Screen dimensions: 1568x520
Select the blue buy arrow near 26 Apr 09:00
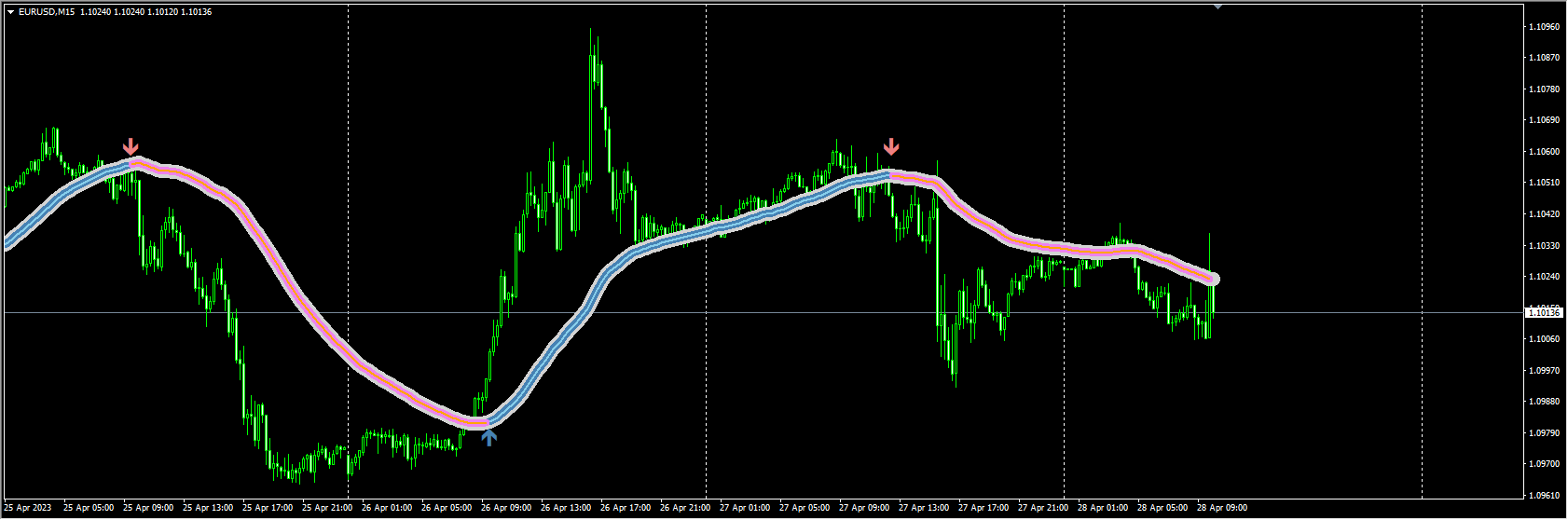click(x=488, y=438)
